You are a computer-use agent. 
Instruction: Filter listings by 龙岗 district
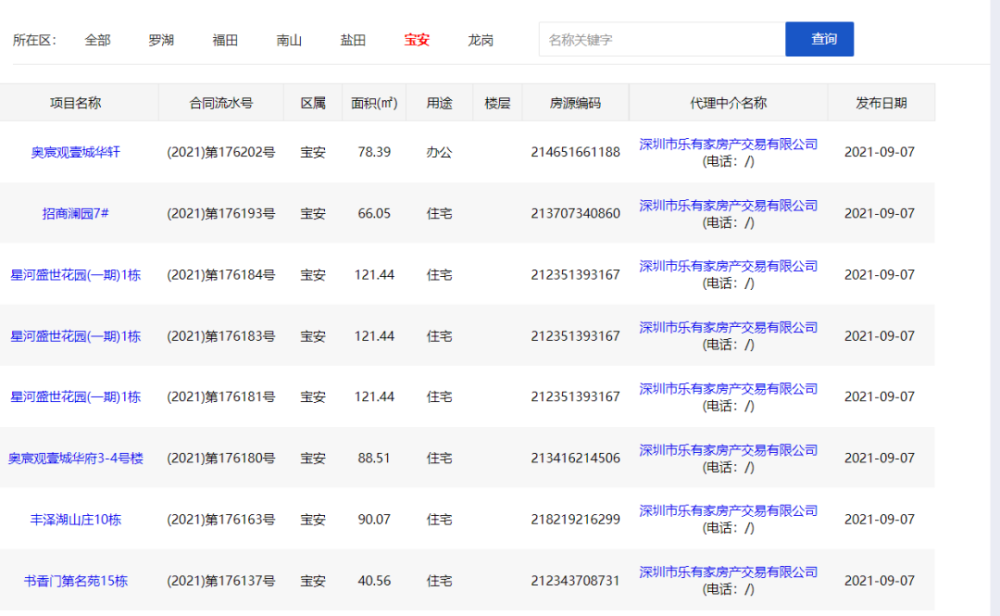[x=480, y=40]
